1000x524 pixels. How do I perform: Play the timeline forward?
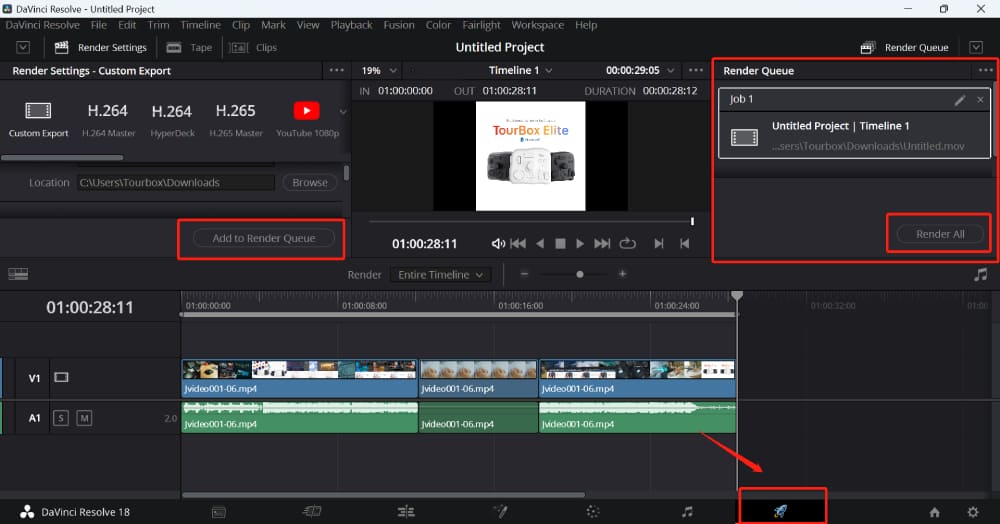tap(580, 244)
